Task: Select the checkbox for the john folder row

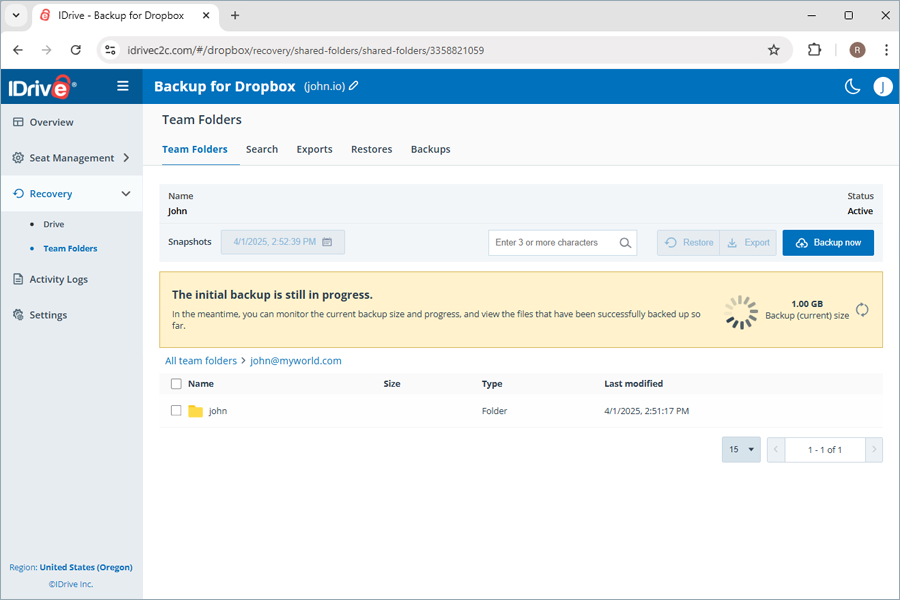Action: tap(176, 410)
